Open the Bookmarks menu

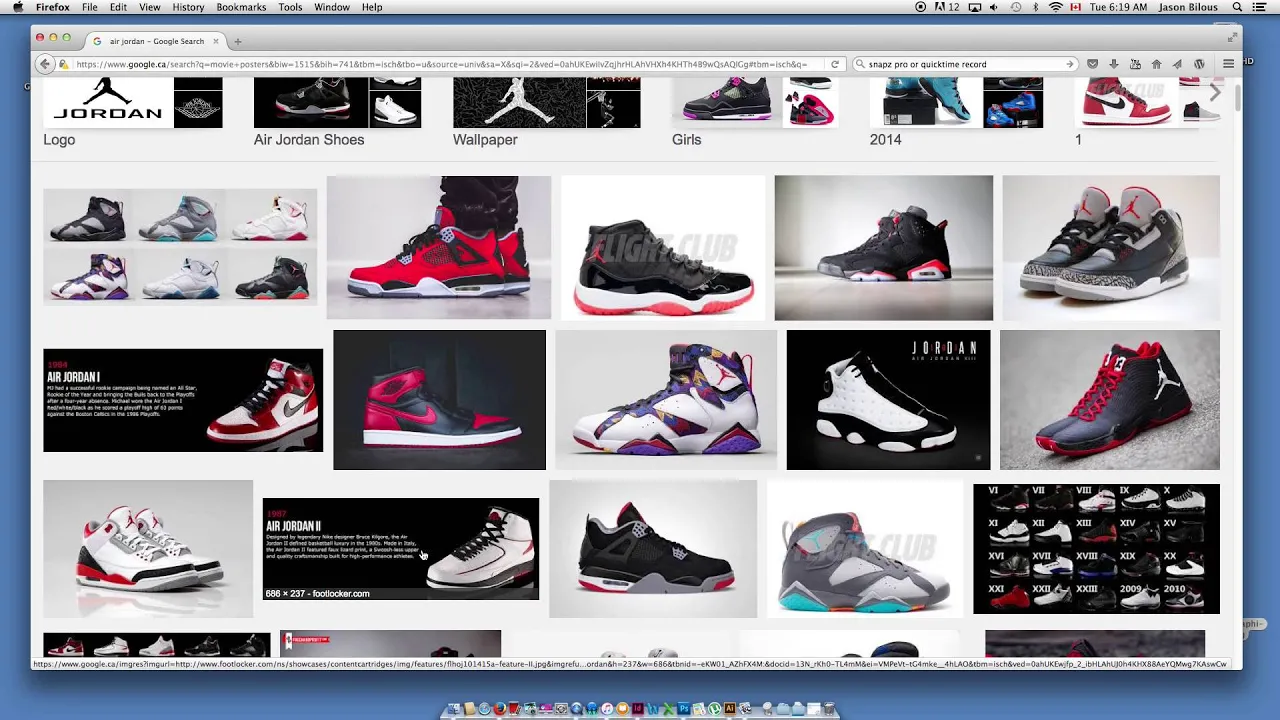[241, 7]
